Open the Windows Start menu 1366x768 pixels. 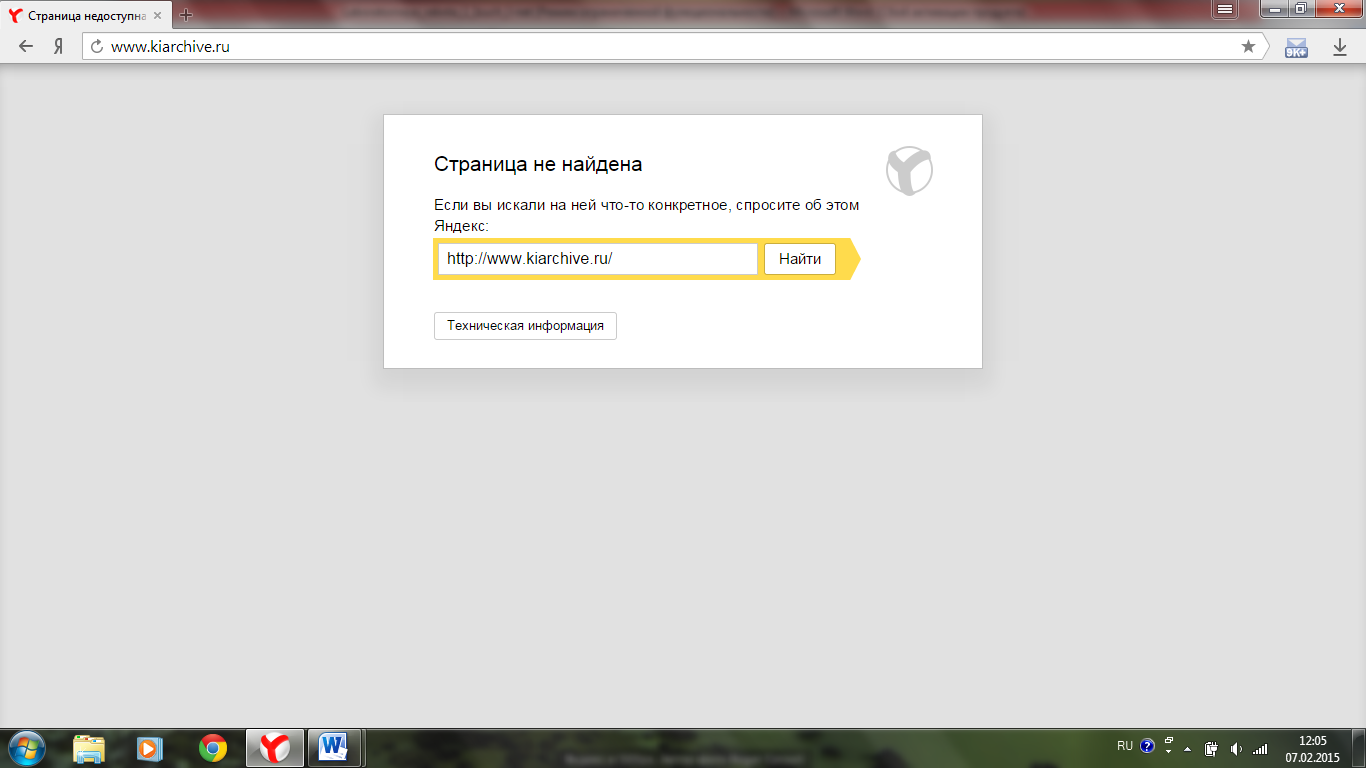[x=26, y=748]
